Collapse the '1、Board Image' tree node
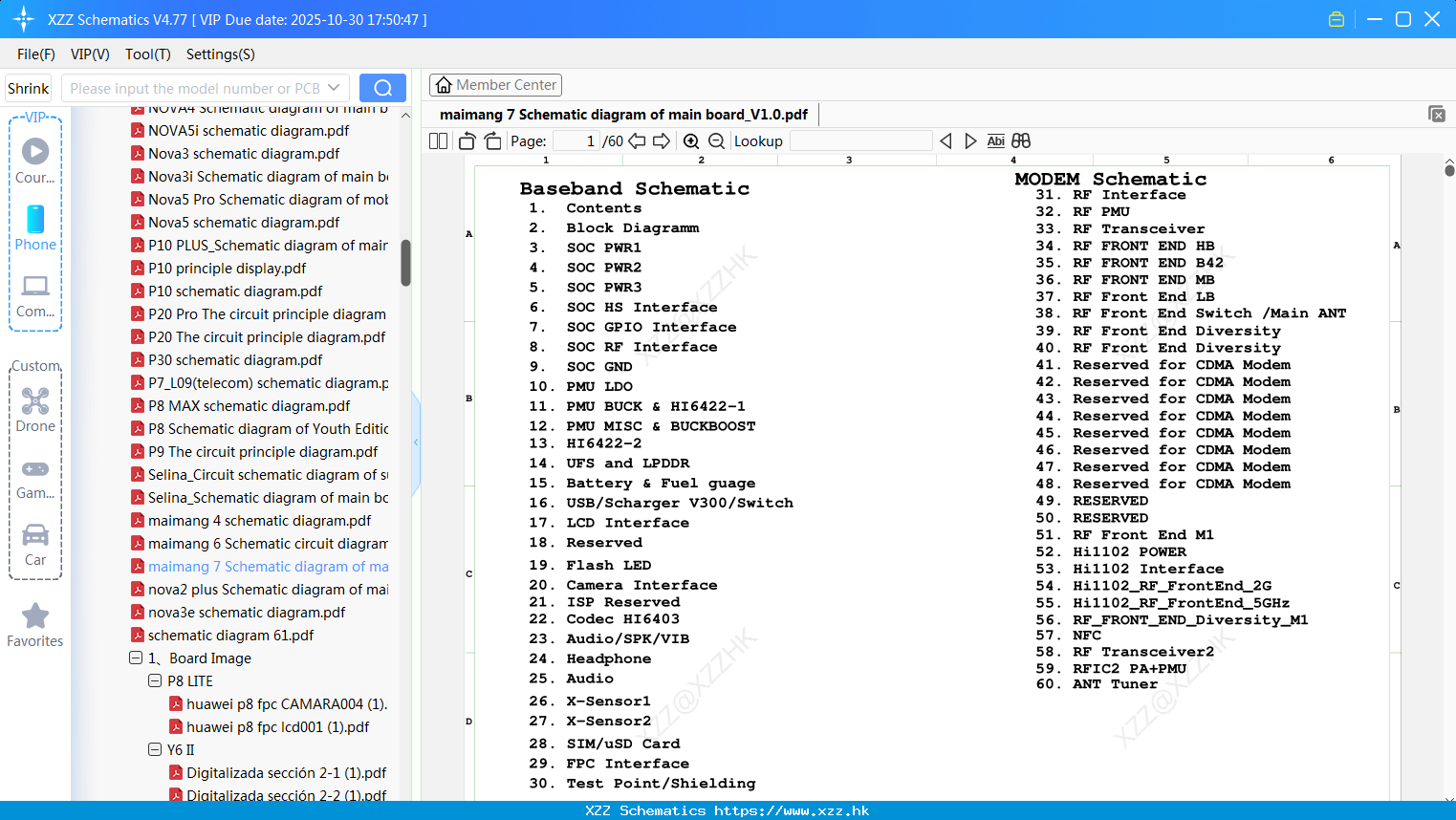 tap(136, 658)
